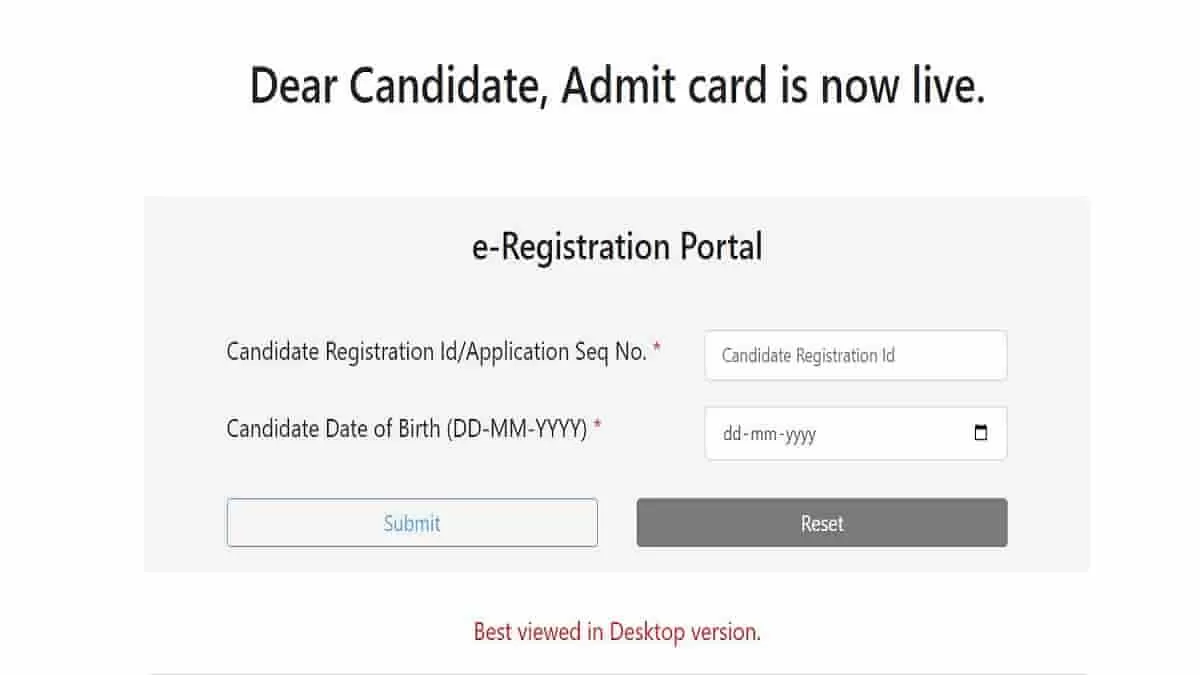
Task: Click the 'Candidate Registration Id' placeholder text
Action: coord(808,355)
